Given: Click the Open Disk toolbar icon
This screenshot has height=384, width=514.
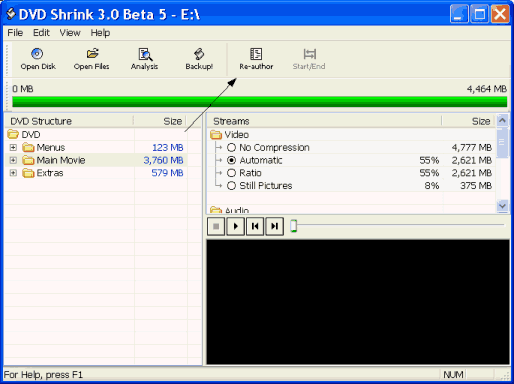Looking at the screenshot, I should point(37,54).
